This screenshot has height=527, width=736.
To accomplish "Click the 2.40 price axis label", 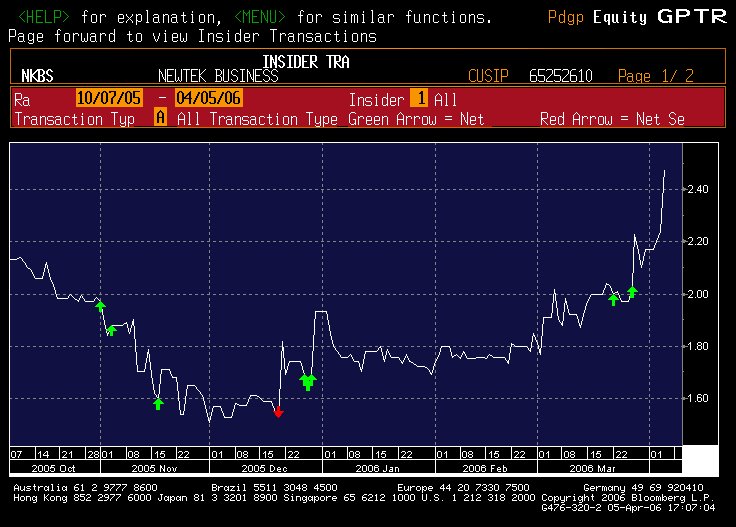I will (x=698, y=190).
